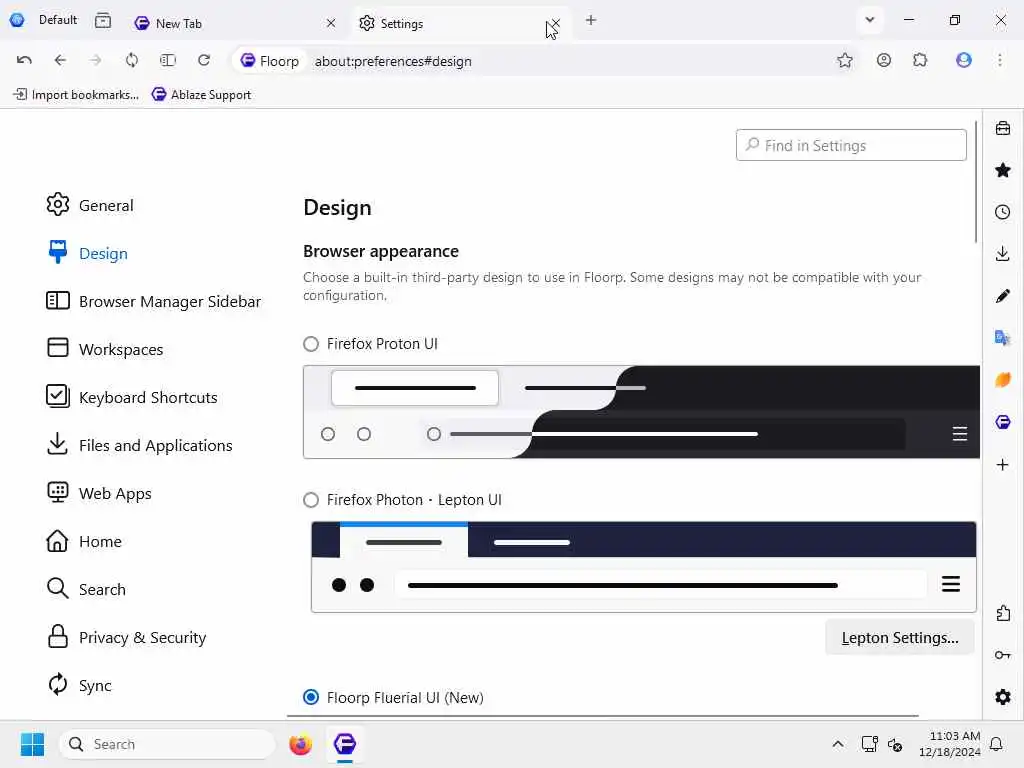Click the Find in Settings search box
Viewport: 1024px width, 768px height.
point(851,145)
